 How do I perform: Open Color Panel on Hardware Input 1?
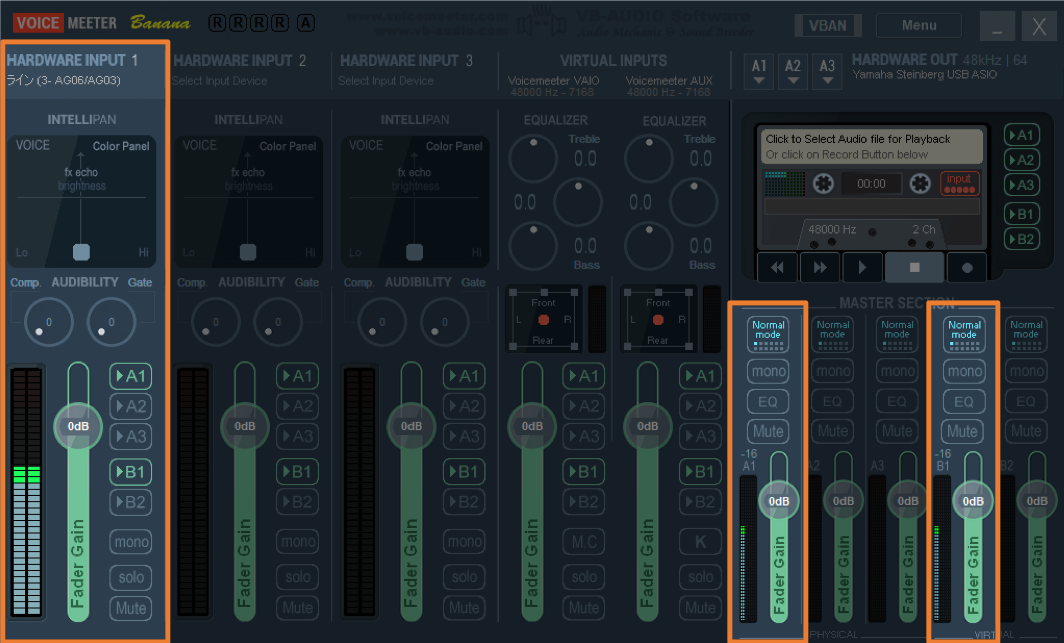click(x=121, y=147)
